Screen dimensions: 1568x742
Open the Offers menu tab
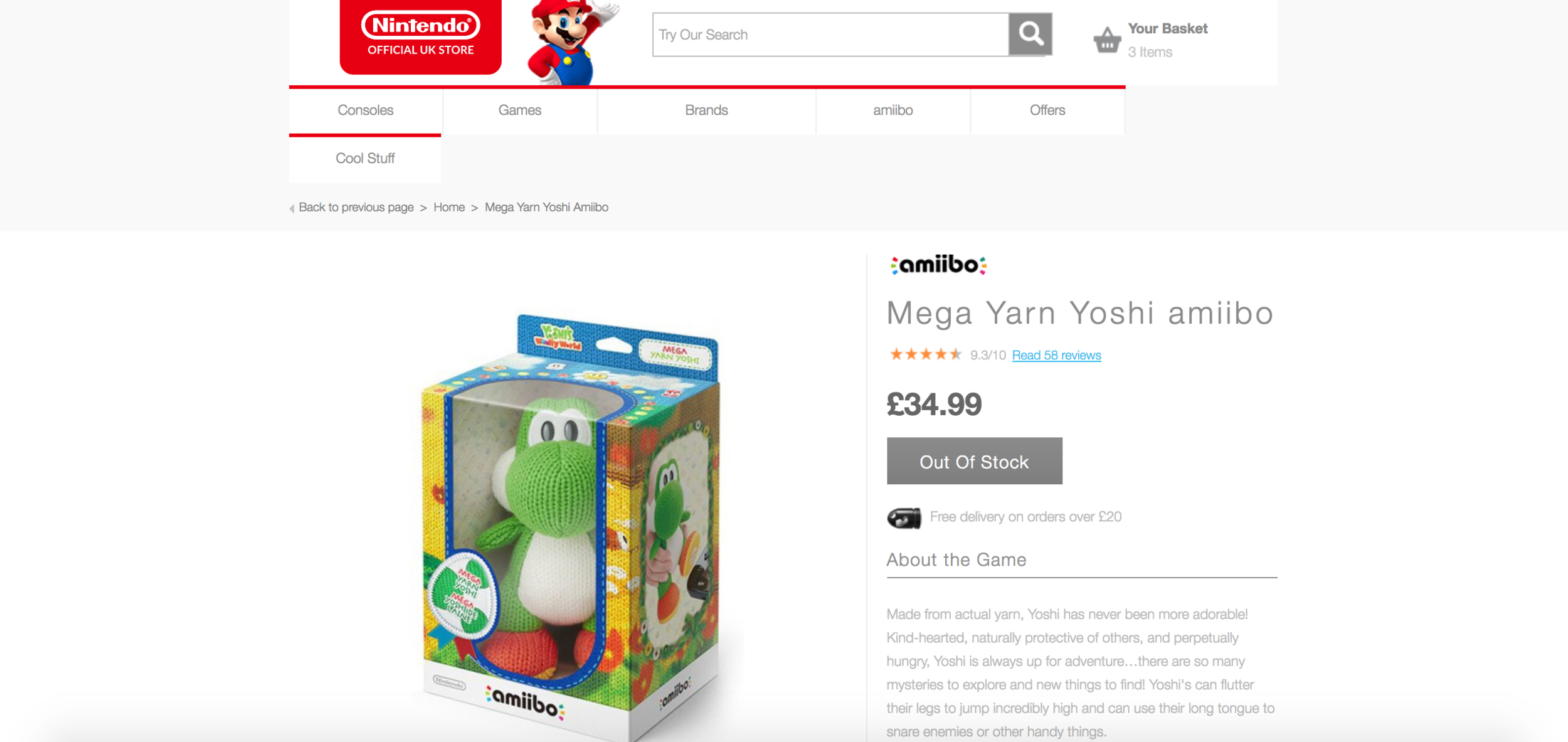(x=1047, y=110)
